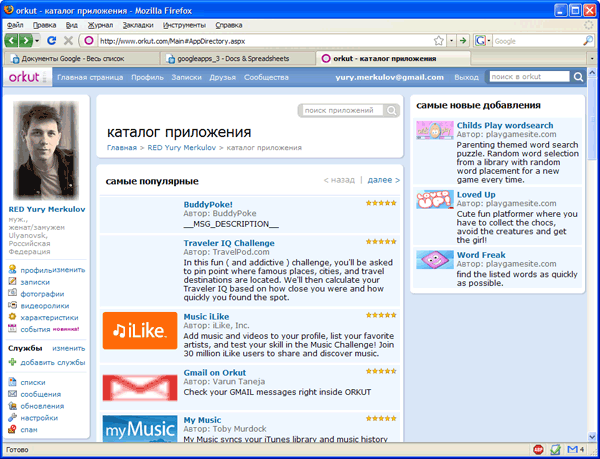Switch to Документы Google tab
This screenshot has height=459, width=600.
pyautogui.click(x=80, y=59)
